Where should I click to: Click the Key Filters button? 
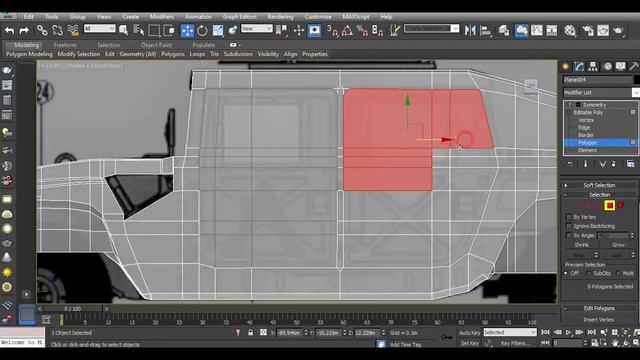(515, 343)
